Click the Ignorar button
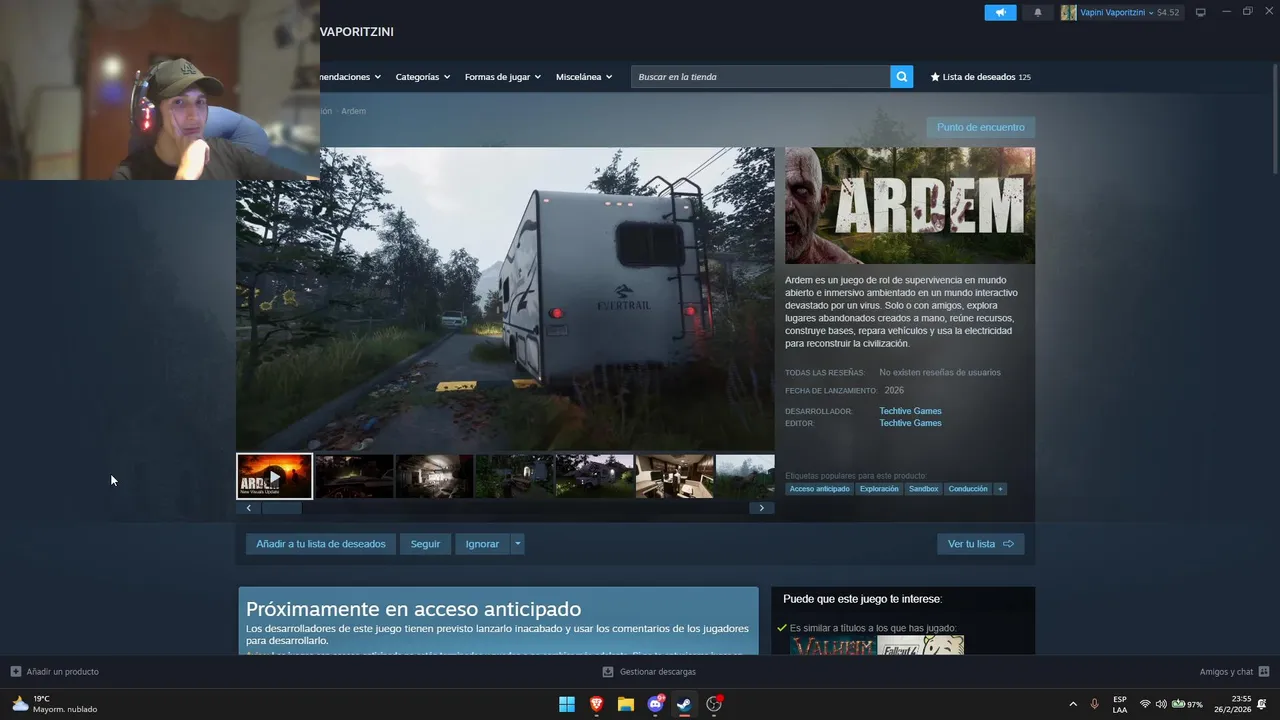The width and height of the screenshot is (1280, 720). pos(482,544)
